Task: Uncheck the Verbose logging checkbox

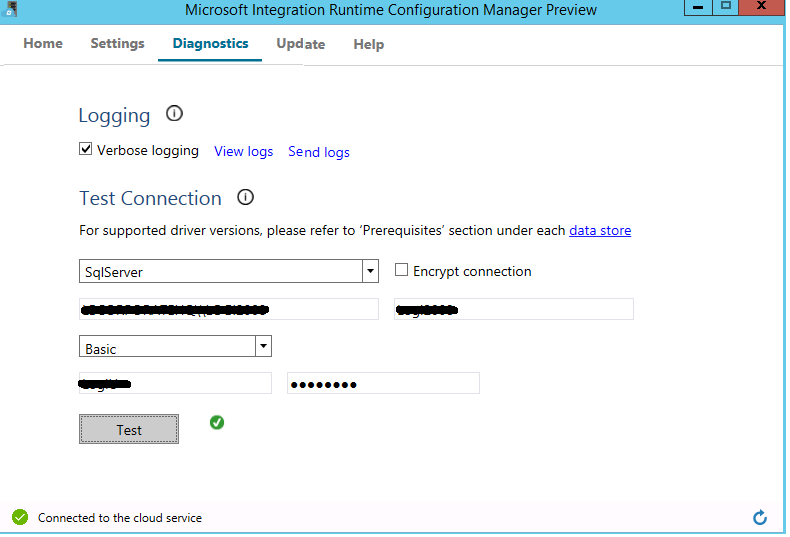Action: pos(86,149)
